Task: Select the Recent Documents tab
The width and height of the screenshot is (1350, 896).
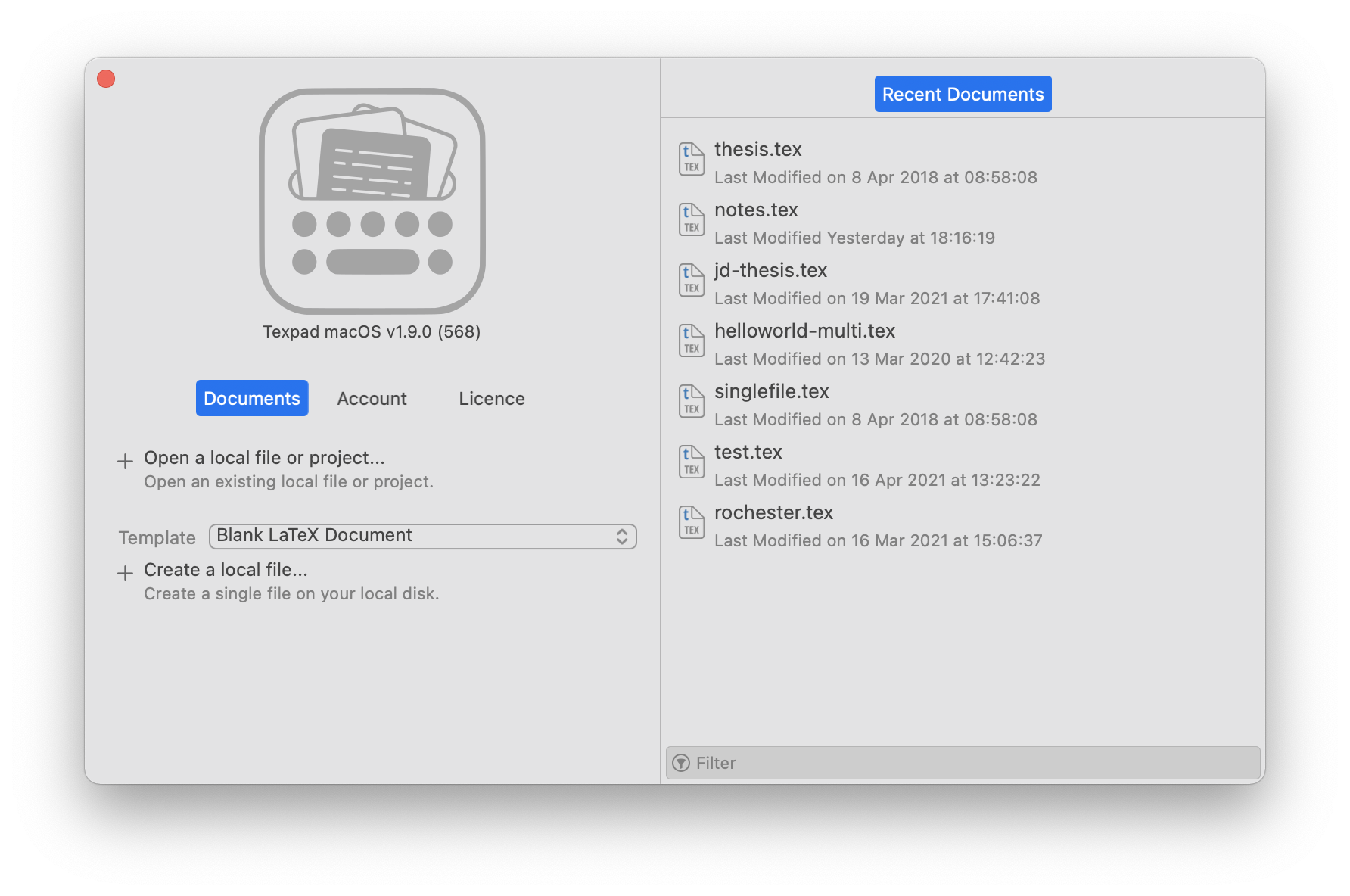Action: [963, 94]
